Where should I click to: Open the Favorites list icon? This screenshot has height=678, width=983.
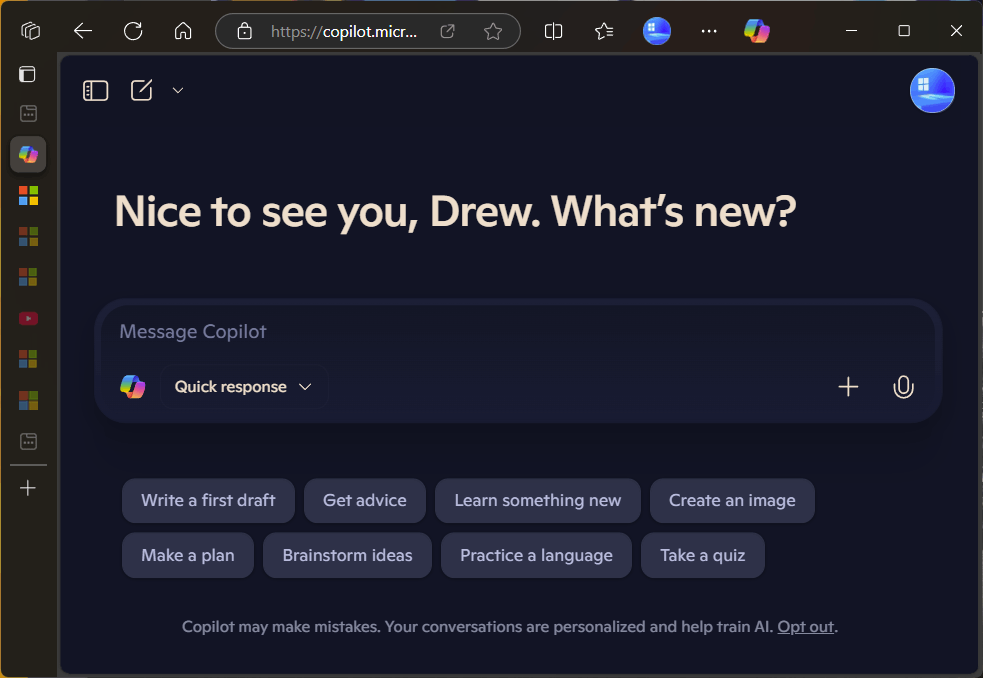click(x=604, y=31)
